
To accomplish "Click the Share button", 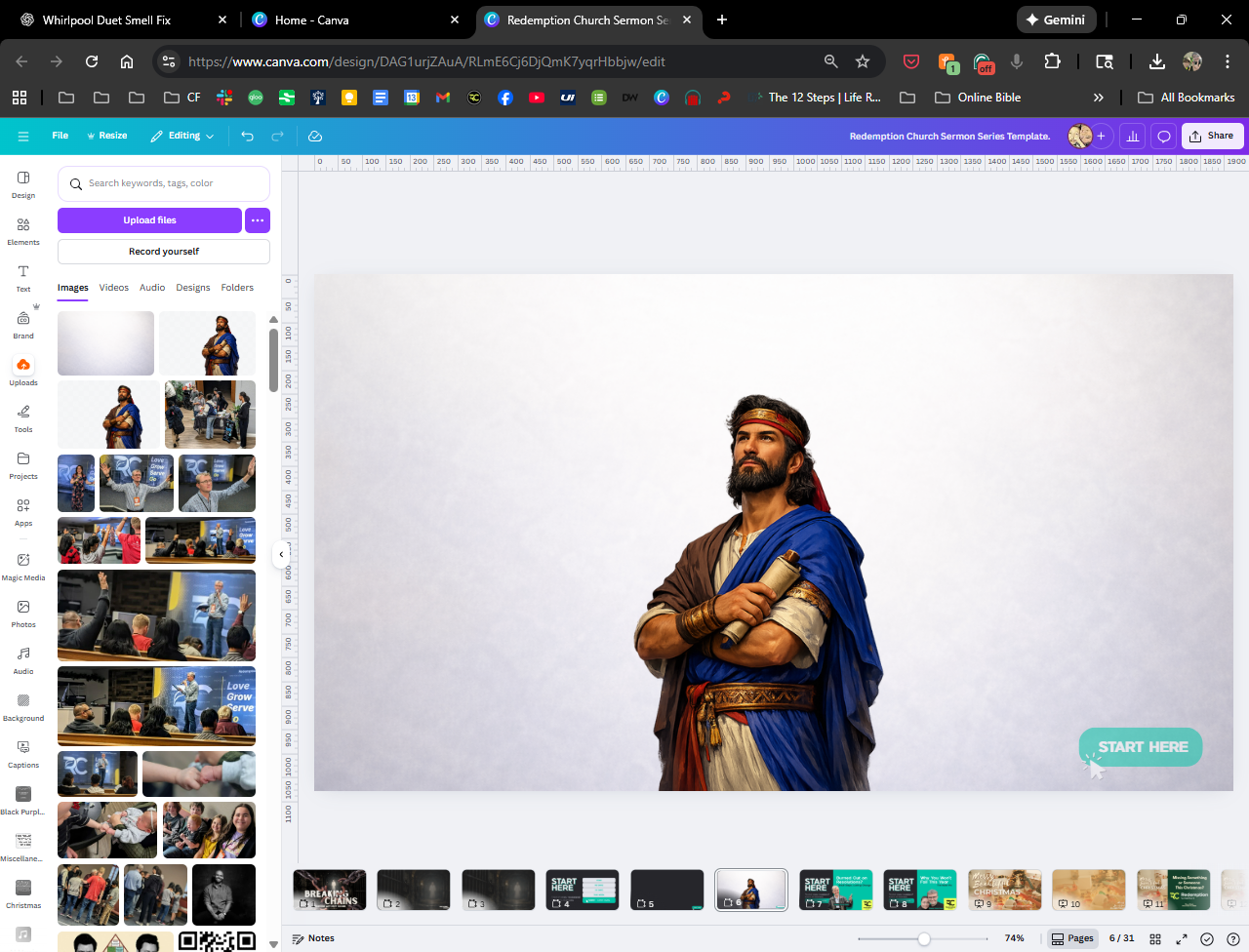I will pos(1212,137).
